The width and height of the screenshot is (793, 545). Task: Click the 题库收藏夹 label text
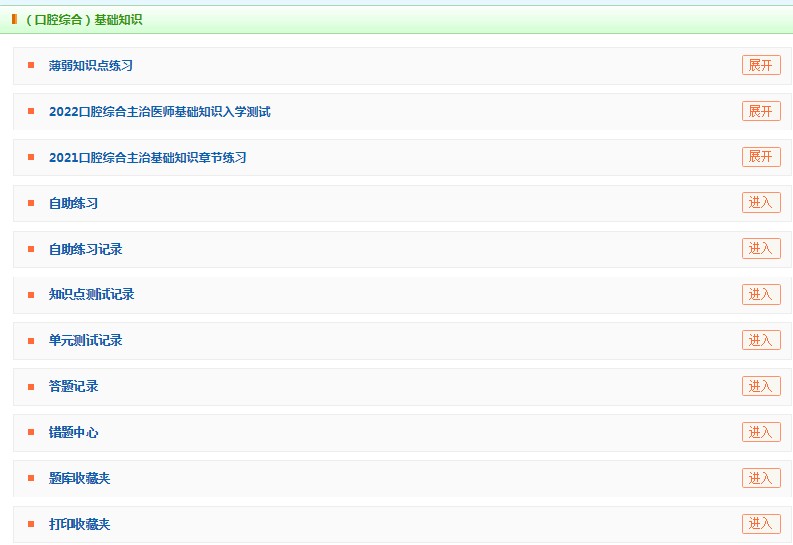coord(79,479)
